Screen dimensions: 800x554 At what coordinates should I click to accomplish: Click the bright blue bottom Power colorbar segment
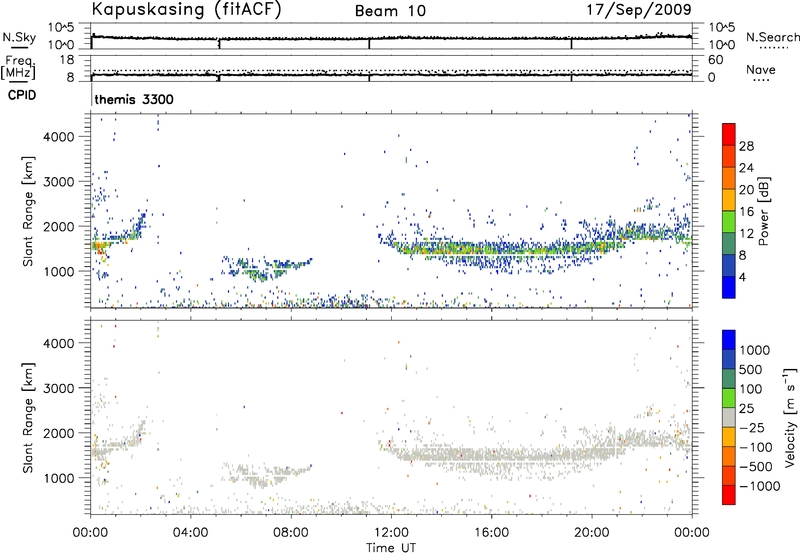click(729, 287)
